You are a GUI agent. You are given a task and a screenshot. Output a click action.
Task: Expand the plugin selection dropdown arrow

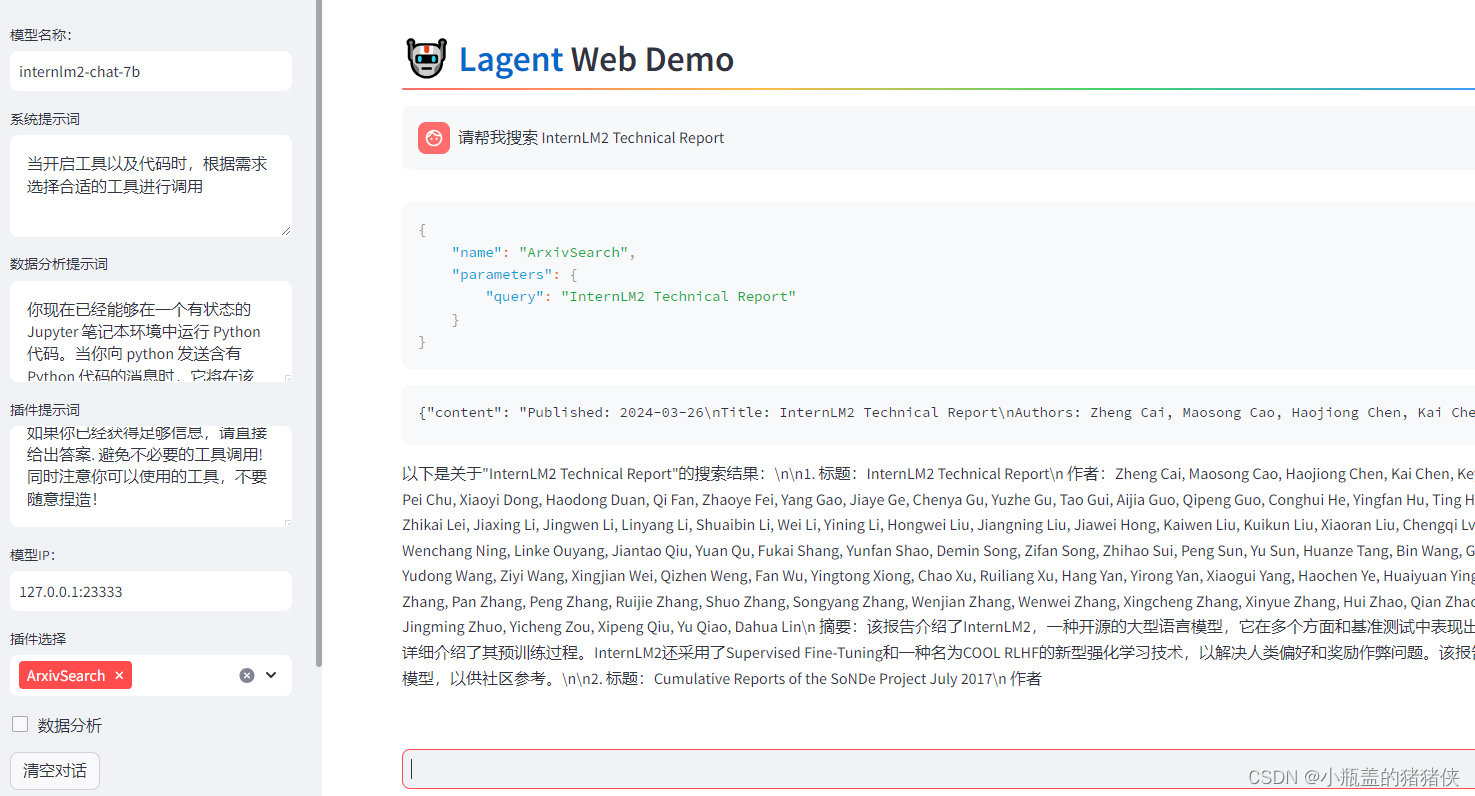coord(271,675)
